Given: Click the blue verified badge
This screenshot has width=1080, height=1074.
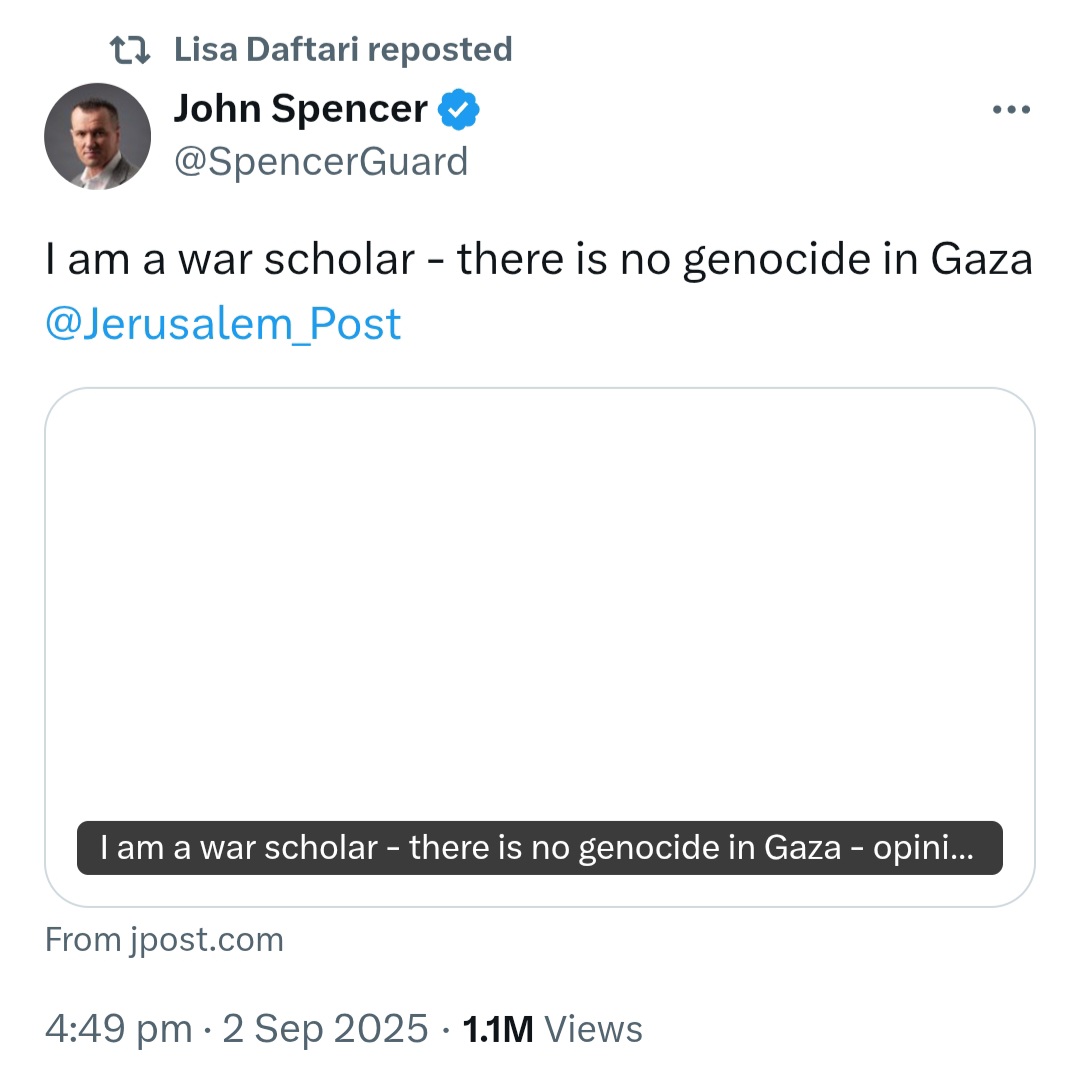Looking at the screenshot, I should coord(459,110).
